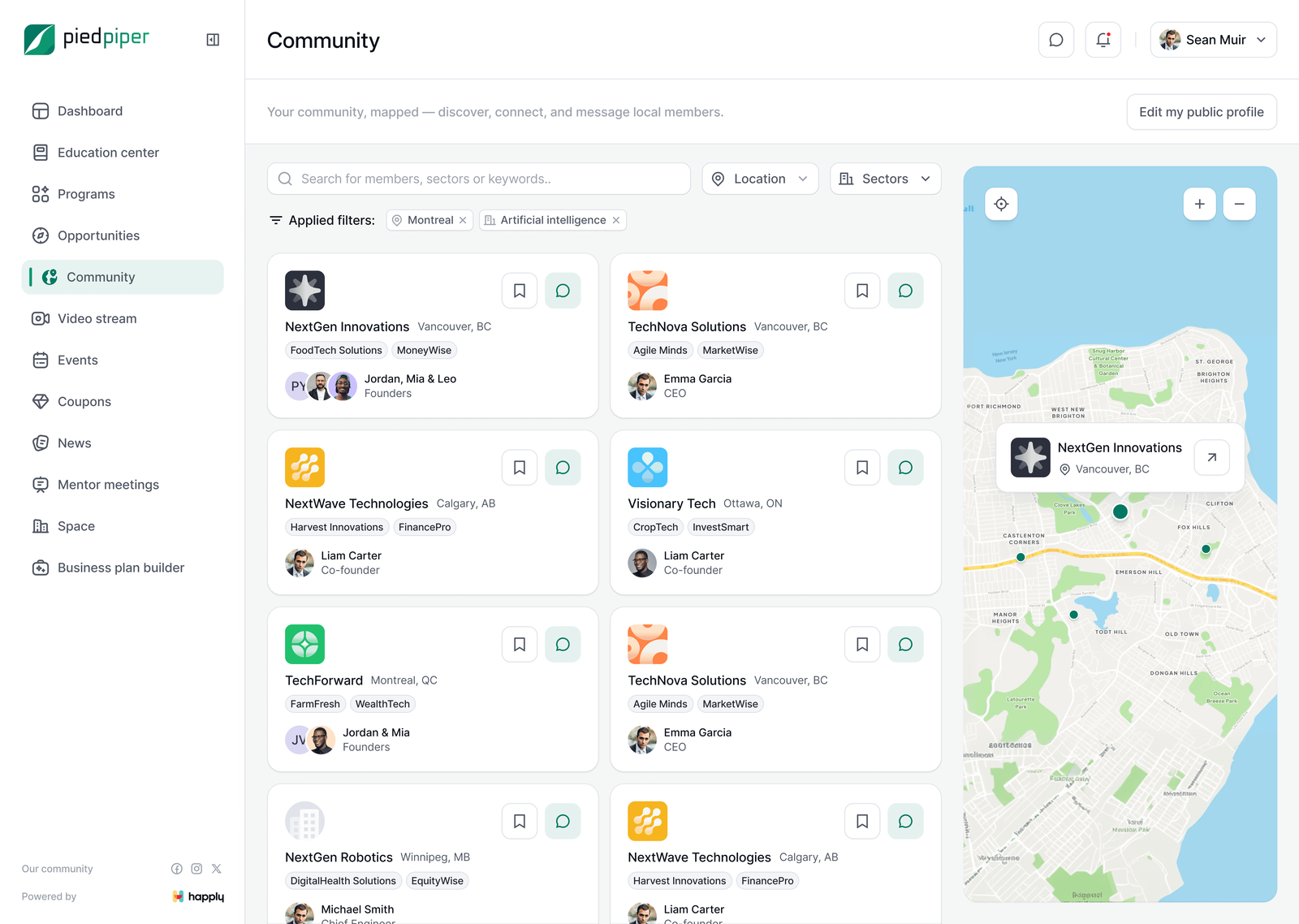Open Business plan builder
The image size is (1299, 924).
pos(123,568)
